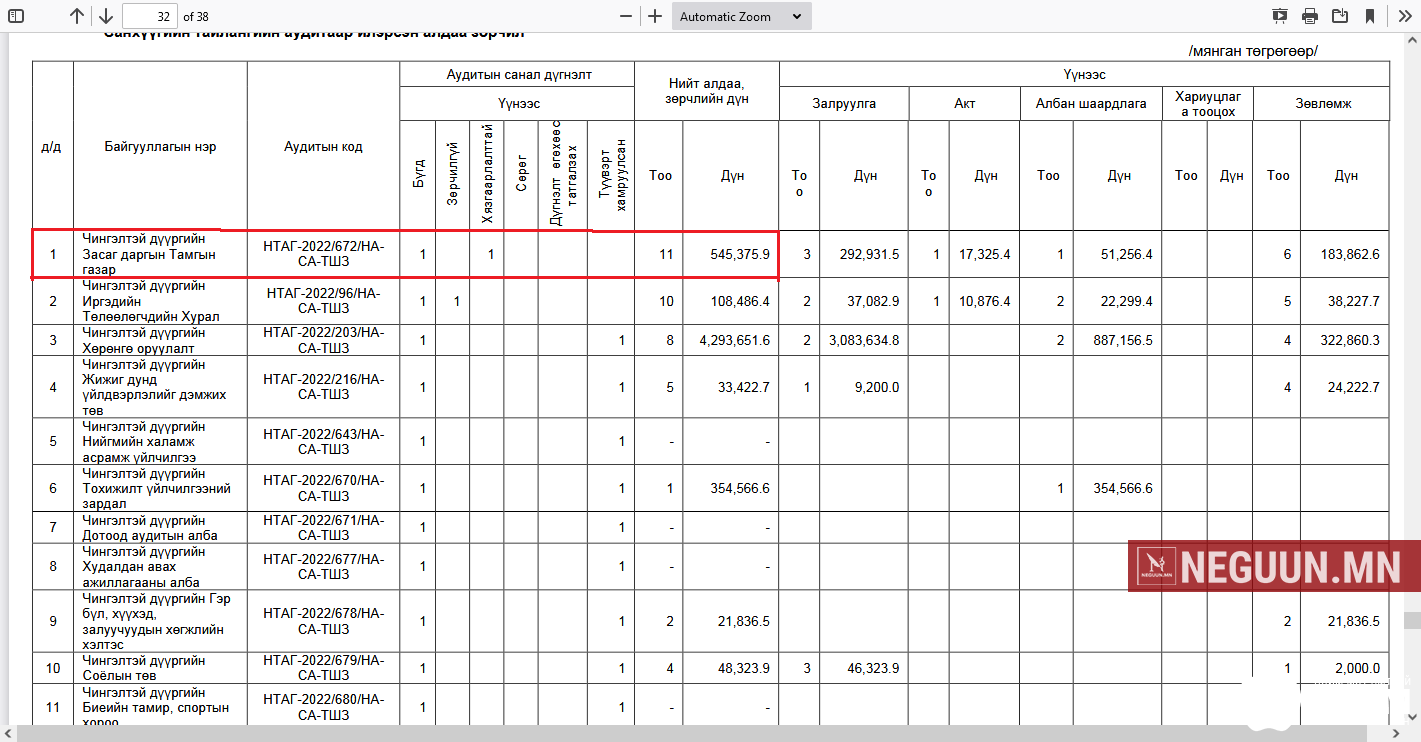Go to the previous page

tap(77, 16)
